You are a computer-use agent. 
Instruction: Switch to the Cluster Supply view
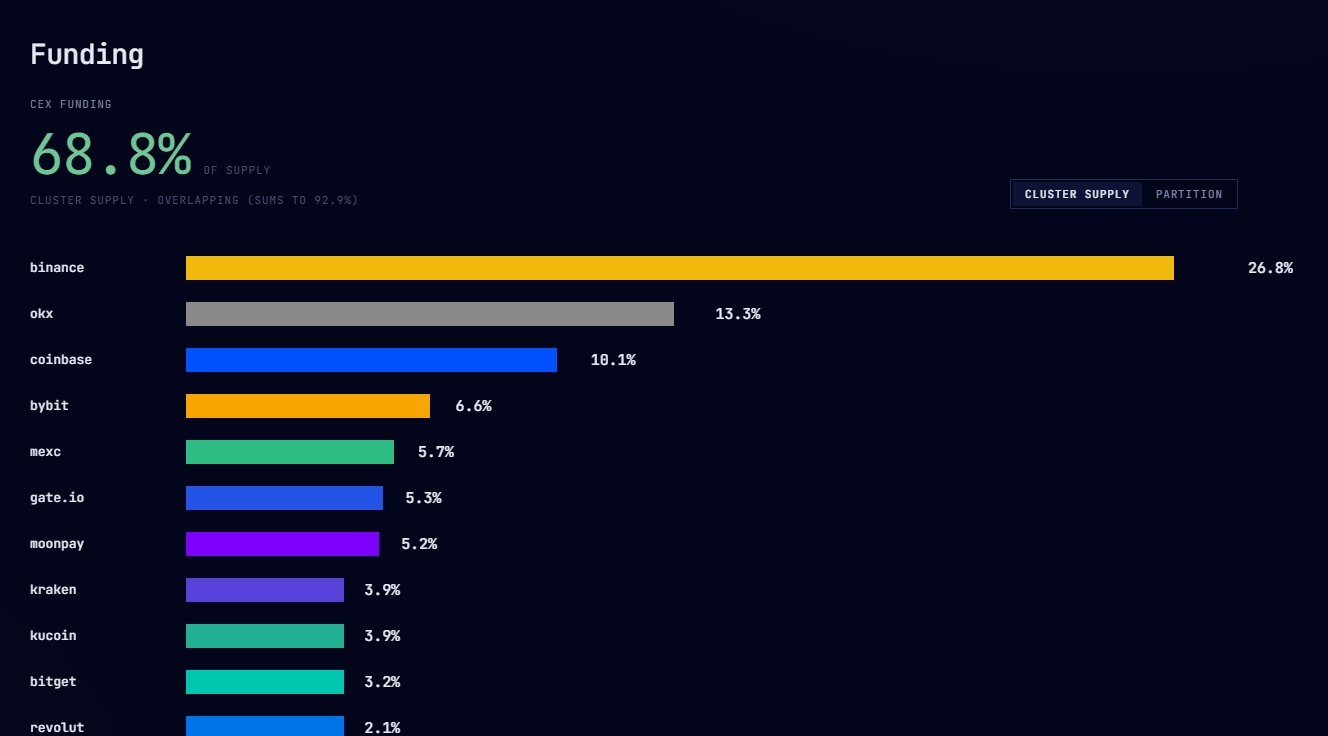click(x=1077, y=194)
